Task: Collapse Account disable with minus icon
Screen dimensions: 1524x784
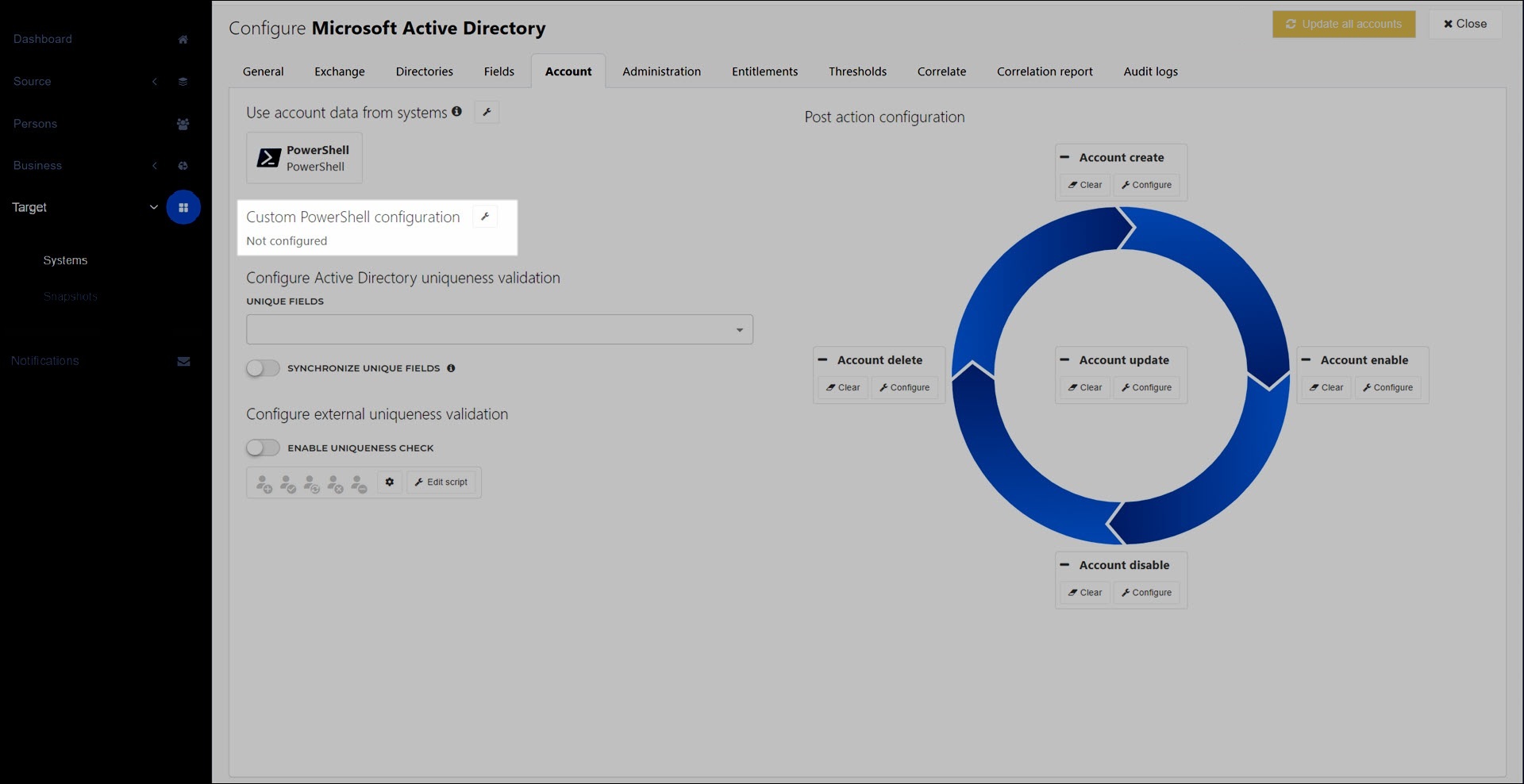Action: [x=1064, y=565]
